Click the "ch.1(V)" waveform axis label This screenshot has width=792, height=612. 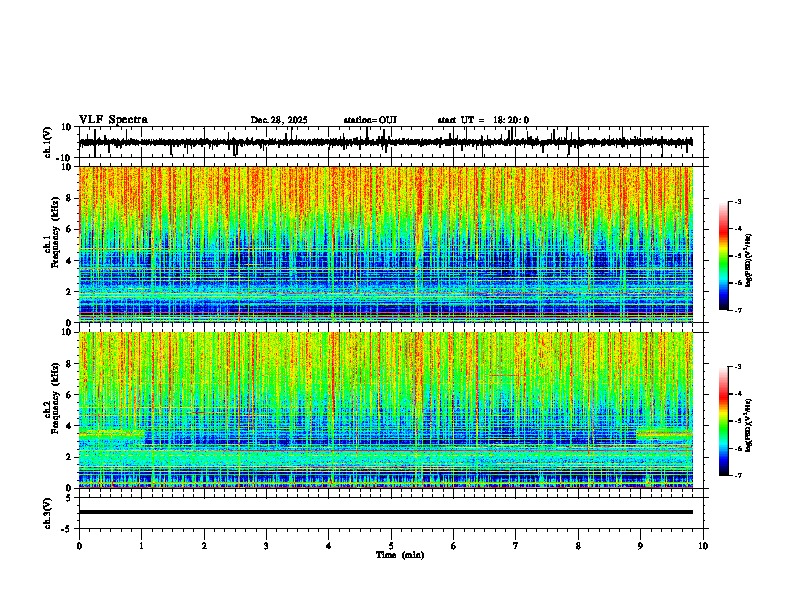48,142
